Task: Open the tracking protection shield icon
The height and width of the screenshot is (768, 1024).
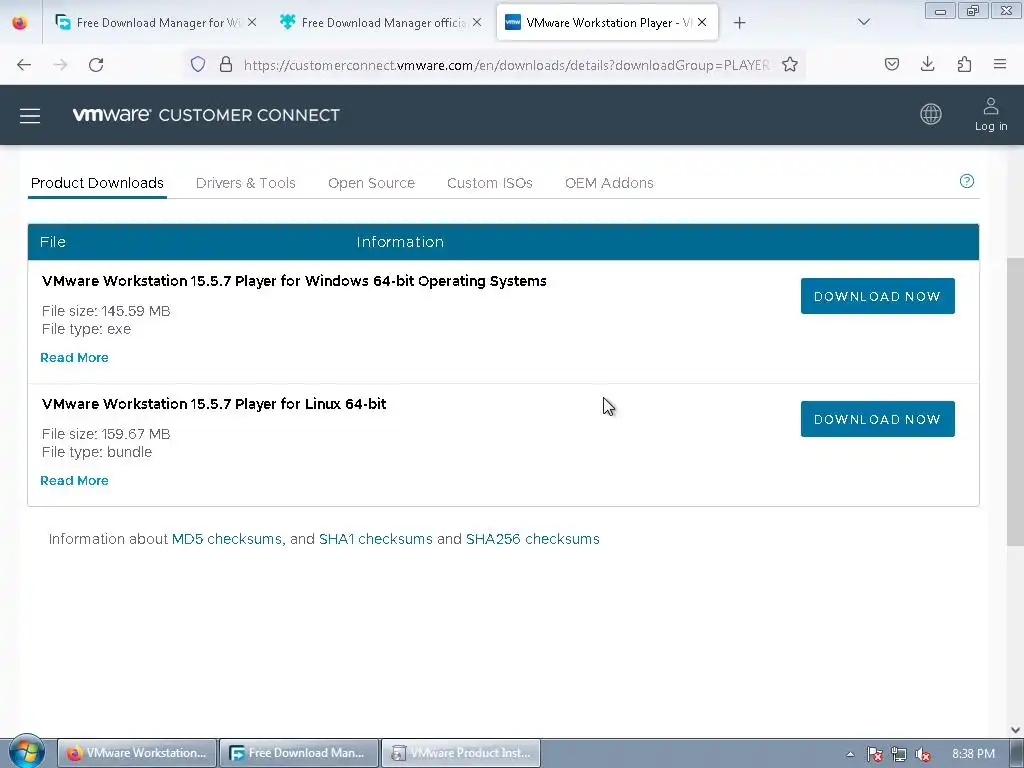Action: 198,64
